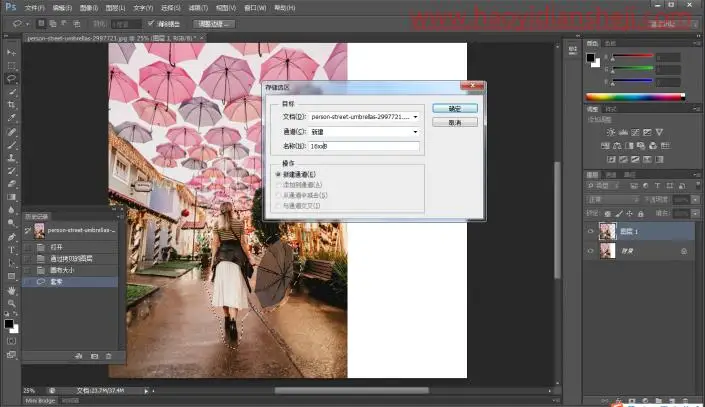The height and width of the screenshot is (407, 705).
Task: Create new snapshot in History panel
Action: click(x=94, y=356)
